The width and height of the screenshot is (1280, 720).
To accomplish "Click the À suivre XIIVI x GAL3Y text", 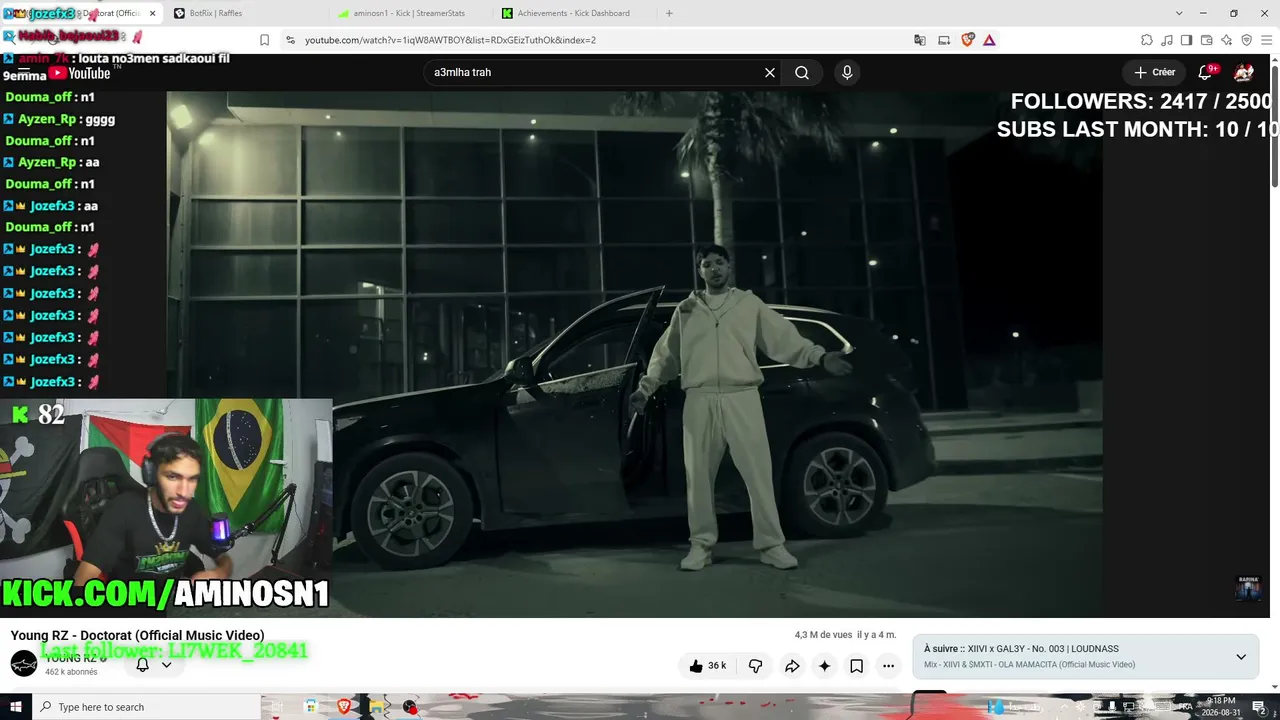I will (x=1021, y=649).
